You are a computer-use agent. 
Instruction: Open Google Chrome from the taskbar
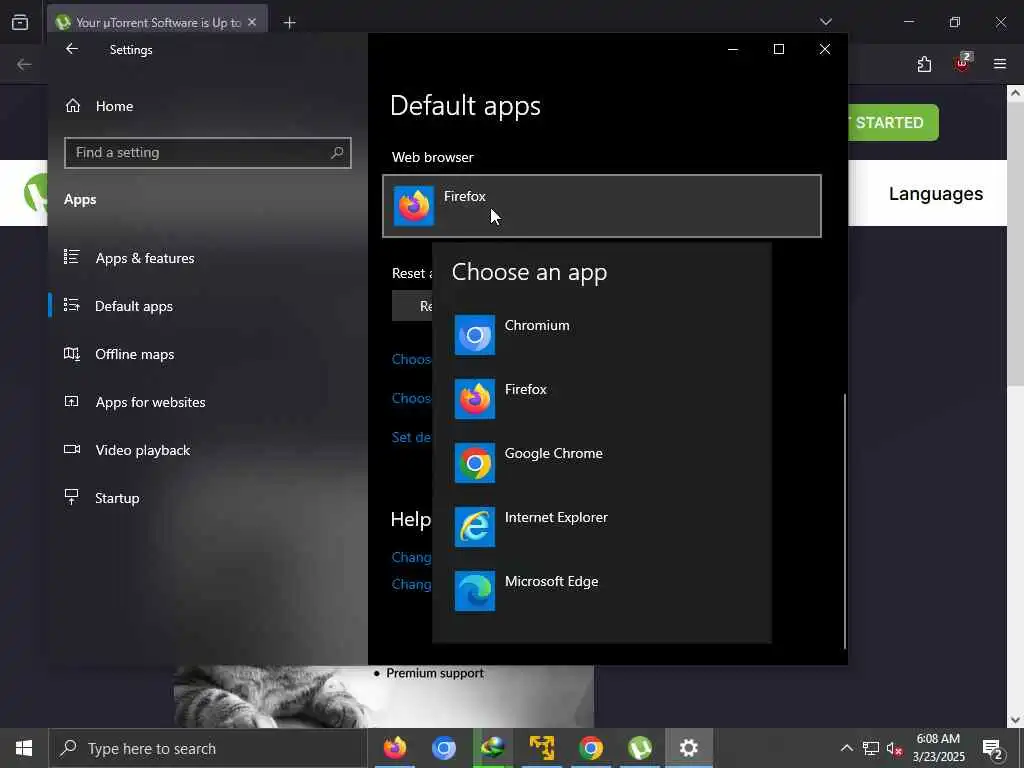point(590,748)
